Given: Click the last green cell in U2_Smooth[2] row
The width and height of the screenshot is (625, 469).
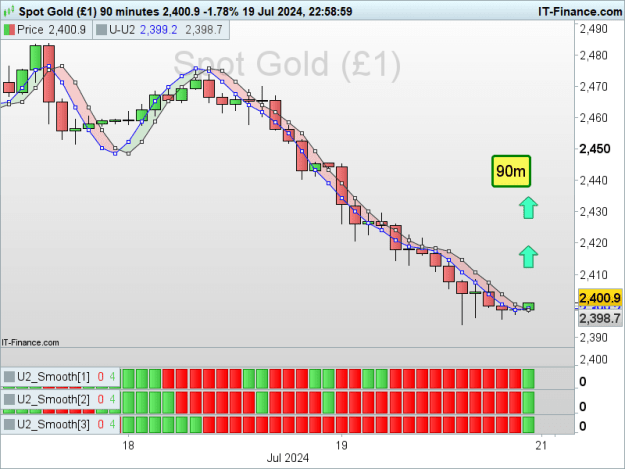Looking at the screenshot, I should tap(528, 402).
